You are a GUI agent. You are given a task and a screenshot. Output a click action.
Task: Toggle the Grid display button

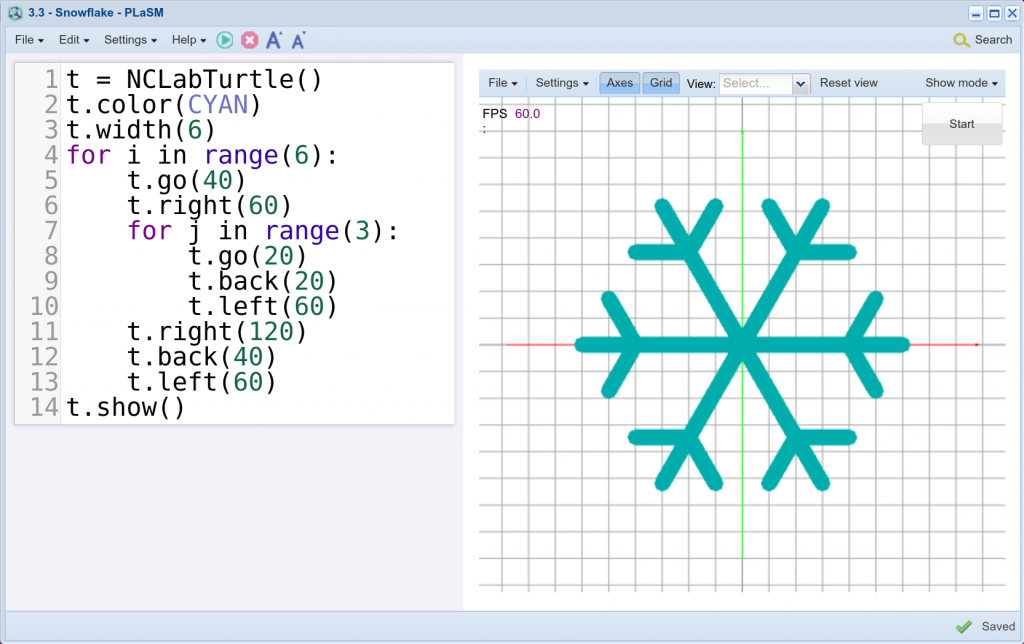(661, 83)
